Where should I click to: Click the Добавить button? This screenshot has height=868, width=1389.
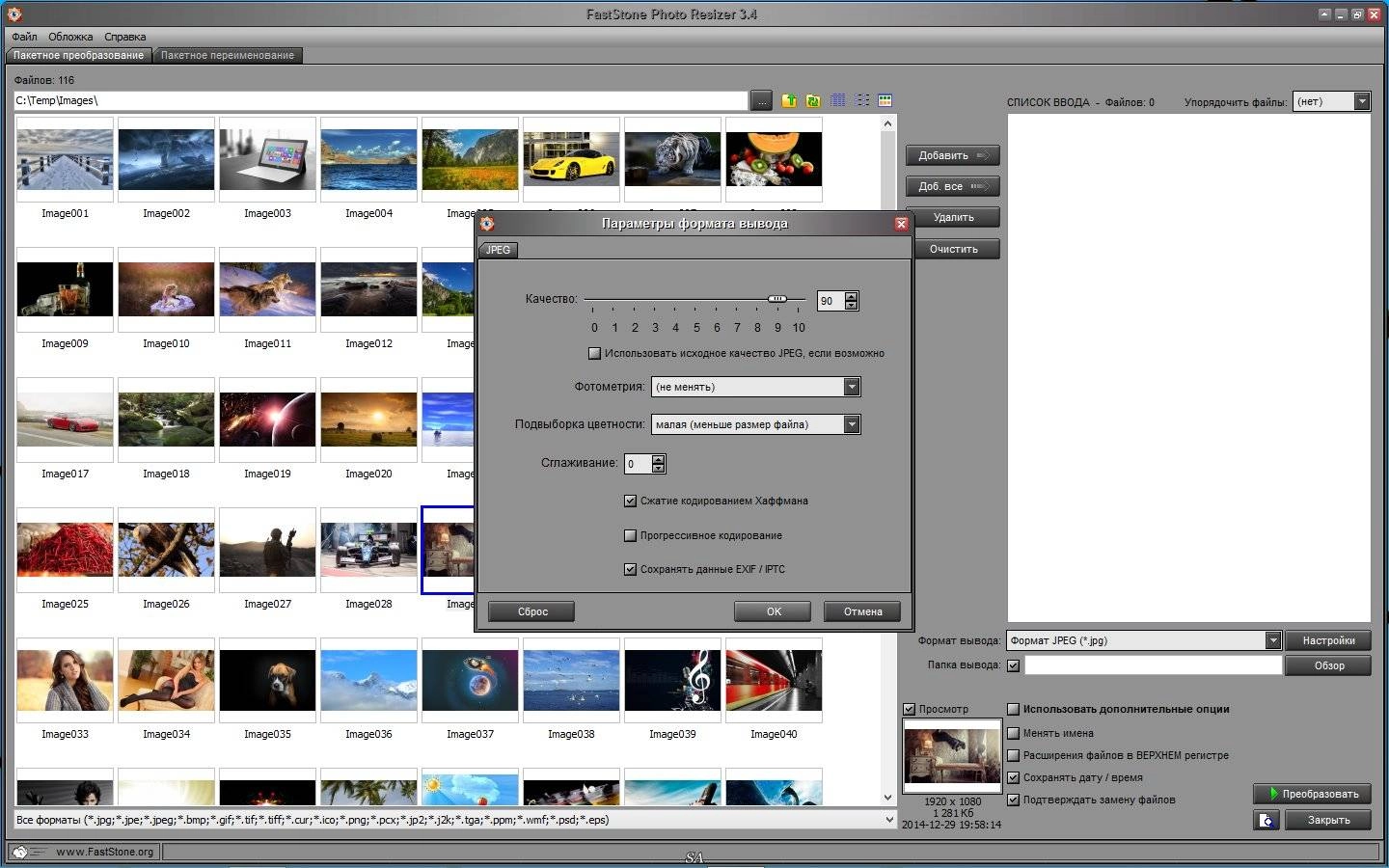tap(952, 155)
